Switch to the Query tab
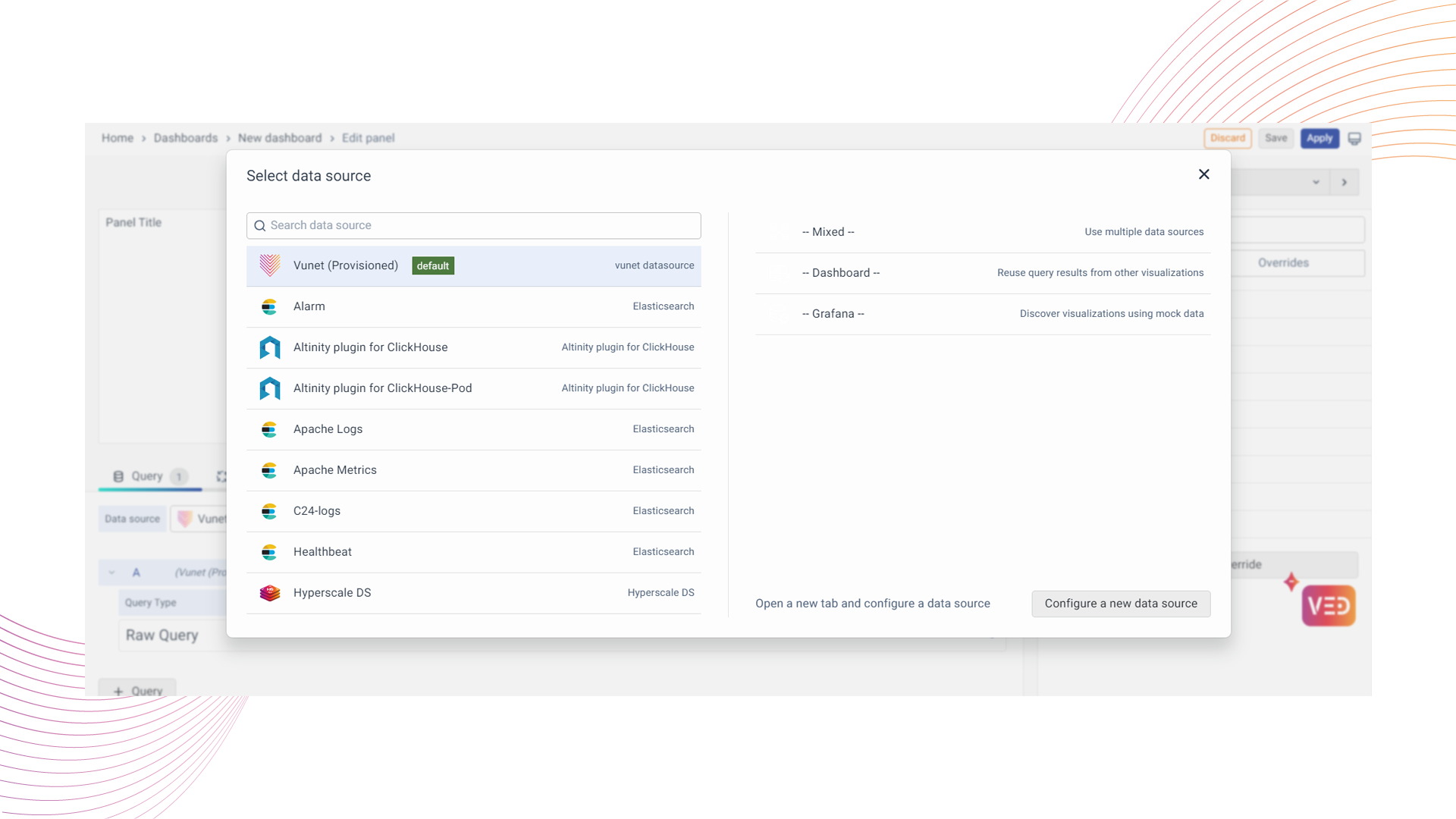The width and height of the screenshot is (1456, 819). [148, 476]
